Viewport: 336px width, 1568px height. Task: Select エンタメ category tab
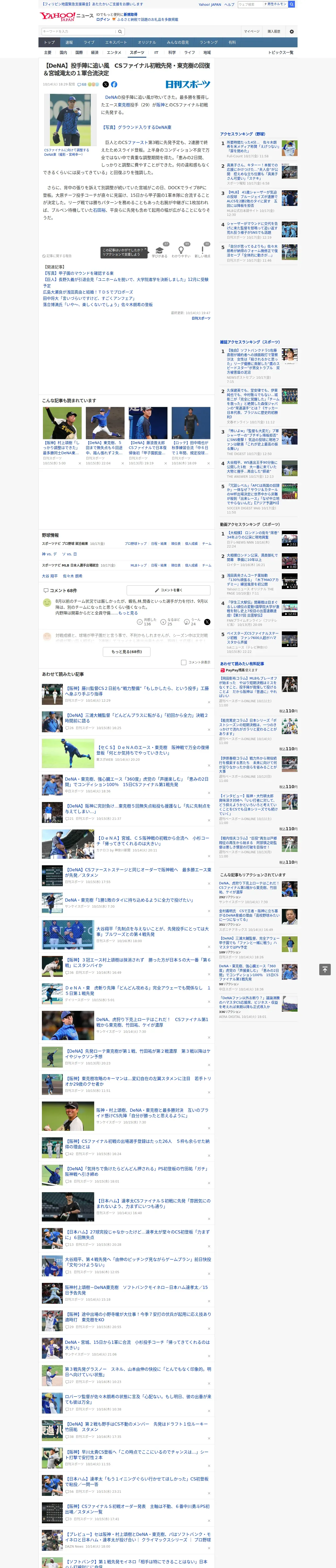click(114, 52)
